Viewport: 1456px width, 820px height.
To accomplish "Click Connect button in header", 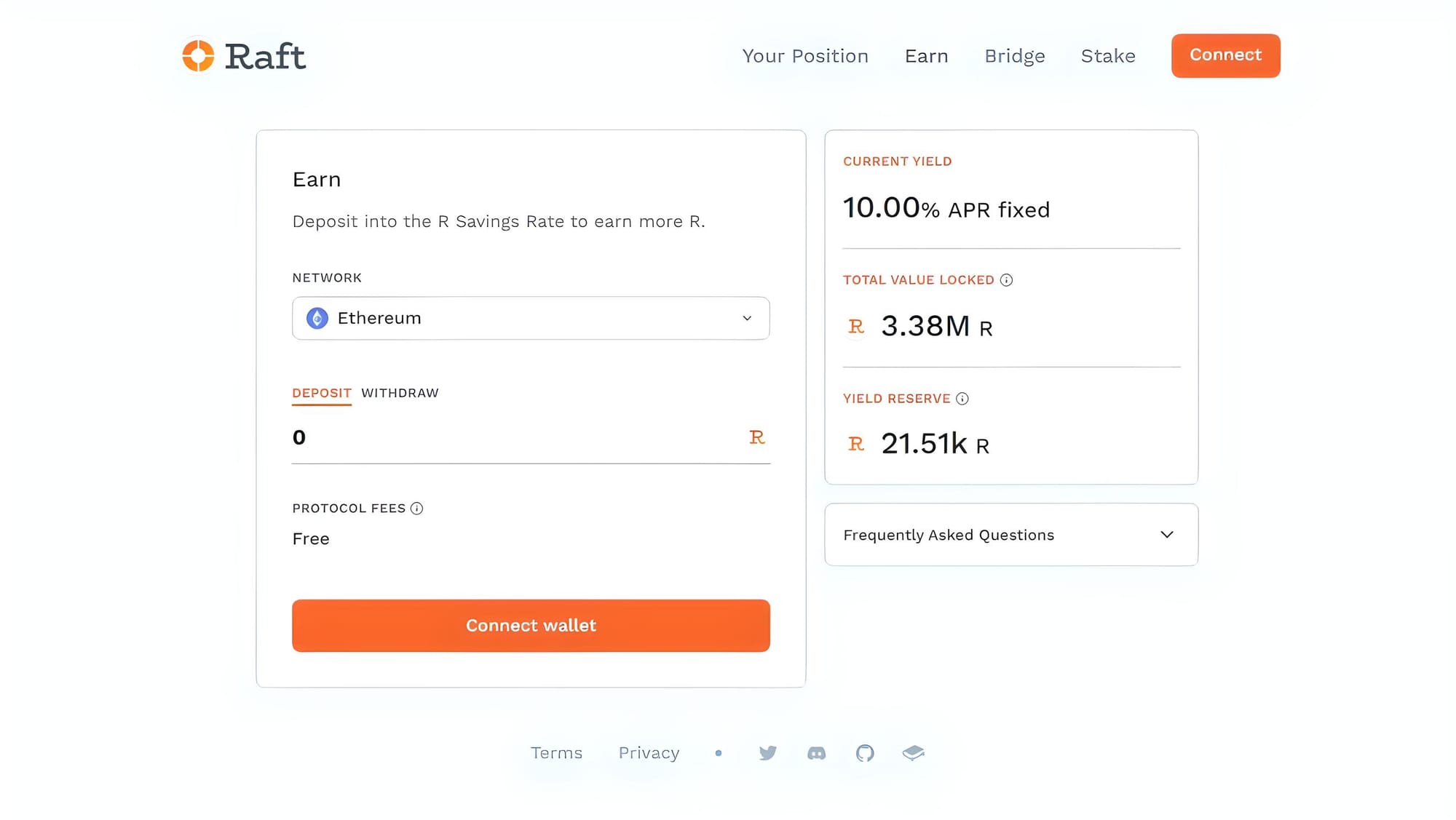I will coord(1225,55).
